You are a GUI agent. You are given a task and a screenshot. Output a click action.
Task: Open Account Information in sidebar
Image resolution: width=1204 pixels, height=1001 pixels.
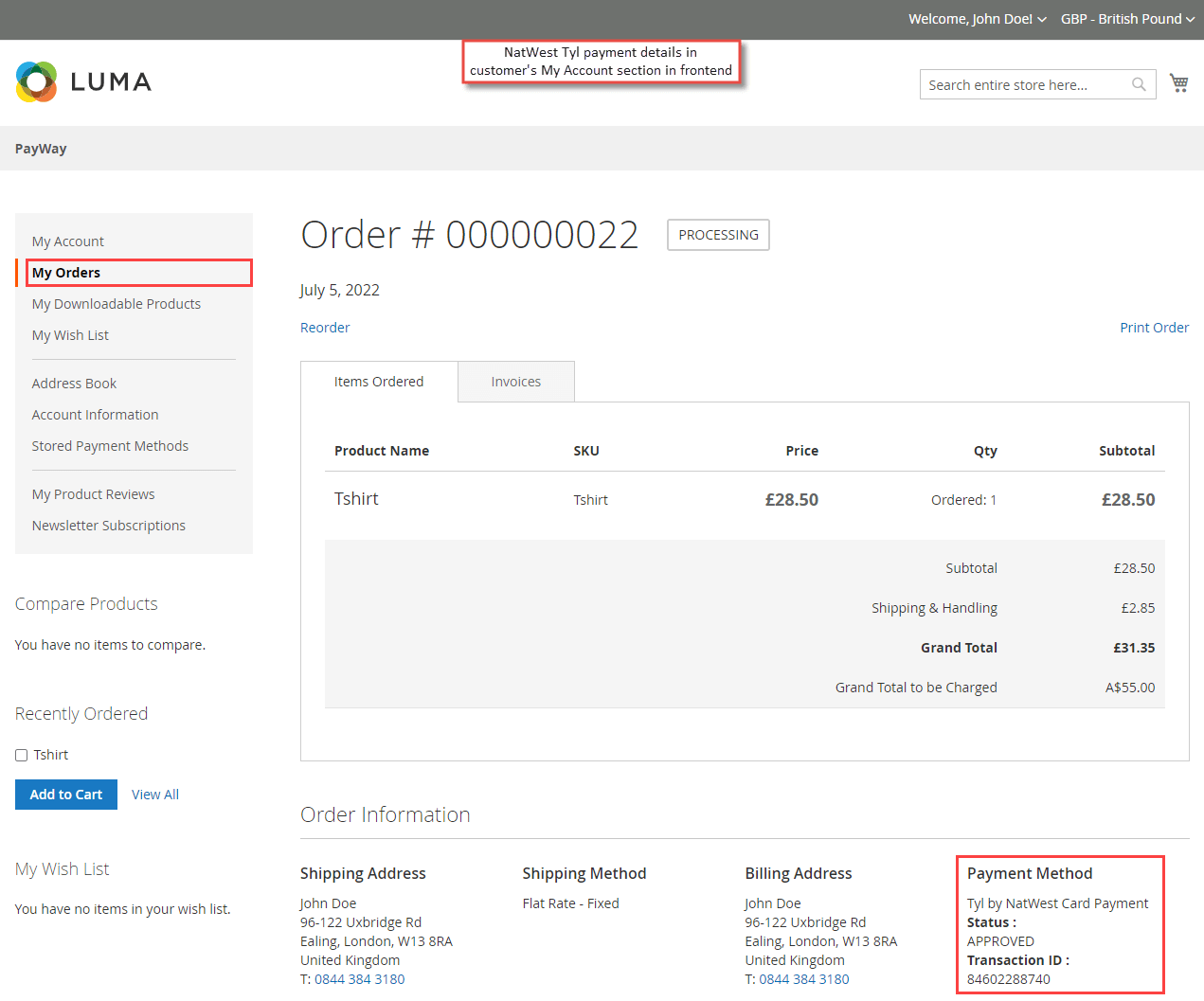(x=95, y=415)
